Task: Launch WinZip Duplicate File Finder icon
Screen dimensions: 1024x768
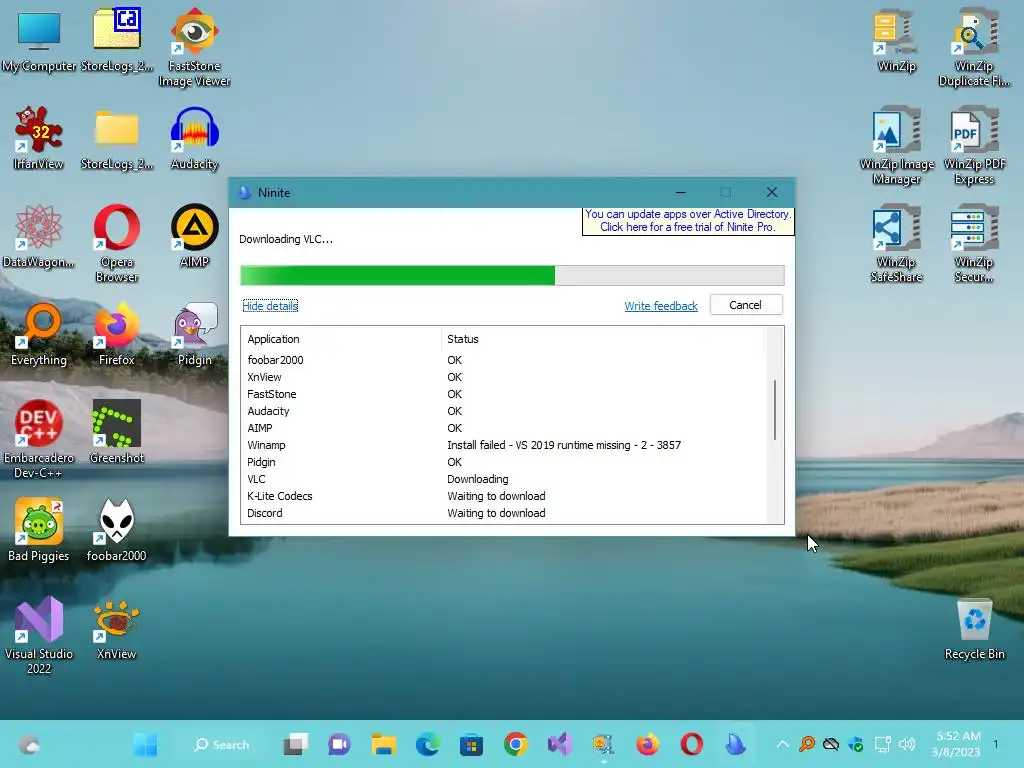Action: [974, 47]
